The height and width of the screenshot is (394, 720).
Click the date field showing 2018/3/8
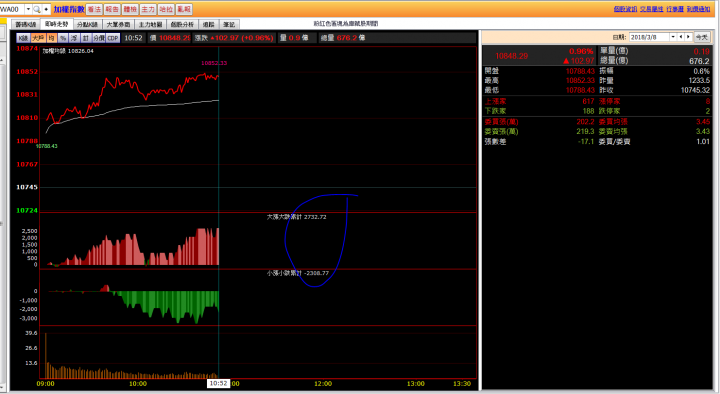point(649,37)
